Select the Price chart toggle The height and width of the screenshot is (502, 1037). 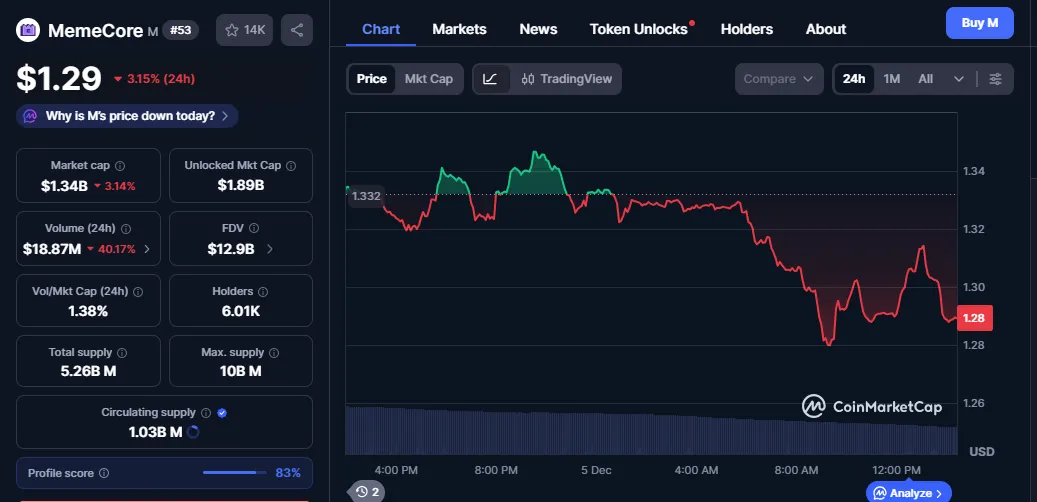coord(372,79)
